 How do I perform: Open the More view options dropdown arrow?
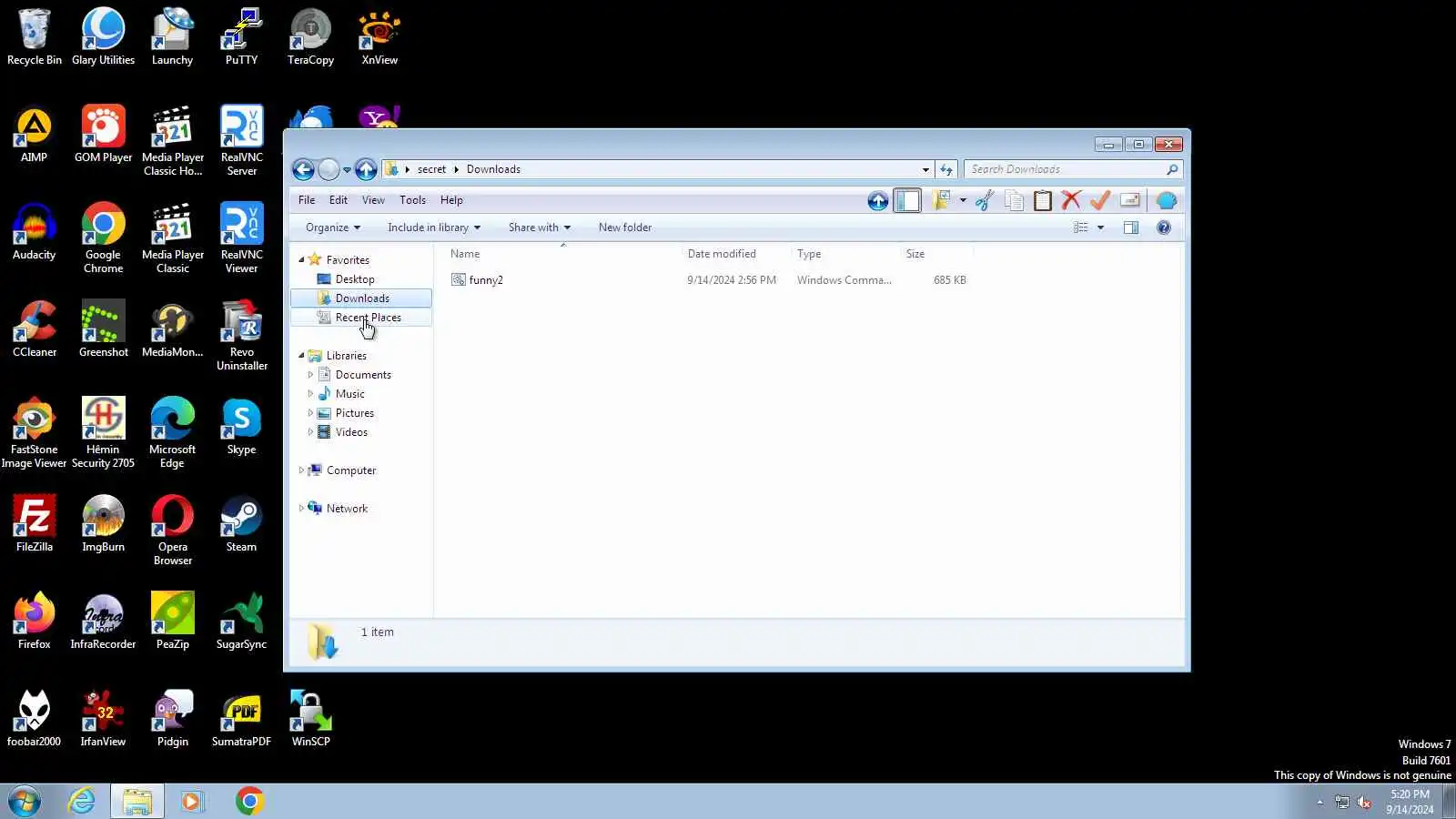click(1100, 227)
